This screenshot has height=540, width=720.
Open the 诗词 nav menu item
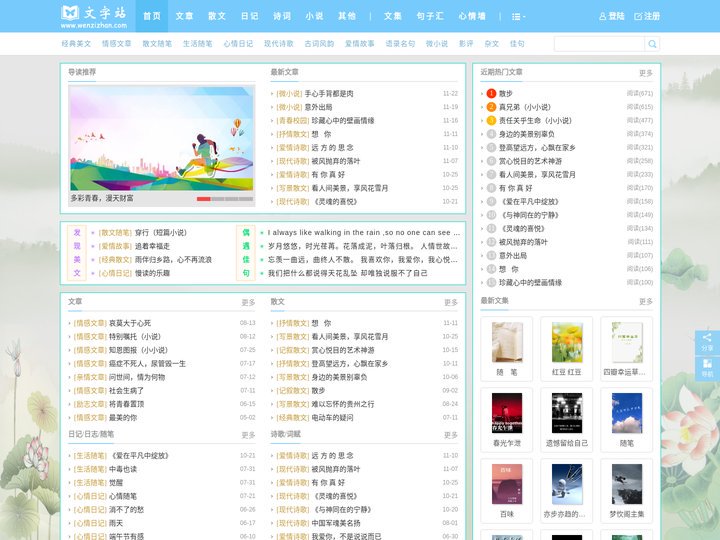tap(282, 16)
